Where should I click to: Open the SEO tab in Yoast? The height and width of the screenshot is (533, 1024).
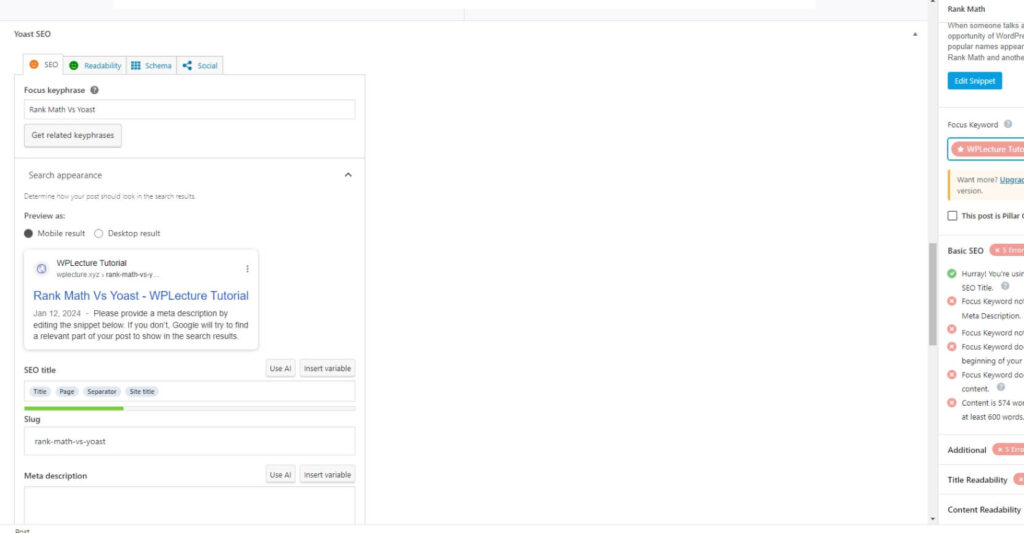43,65
